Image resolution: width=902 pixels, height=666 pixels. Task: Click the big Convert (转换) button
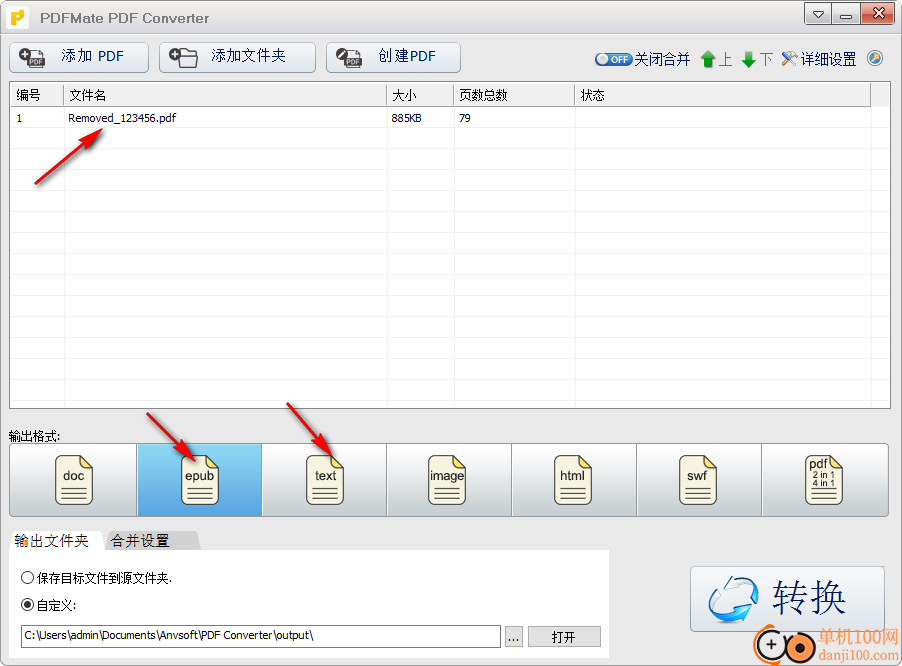coord(787,599)
